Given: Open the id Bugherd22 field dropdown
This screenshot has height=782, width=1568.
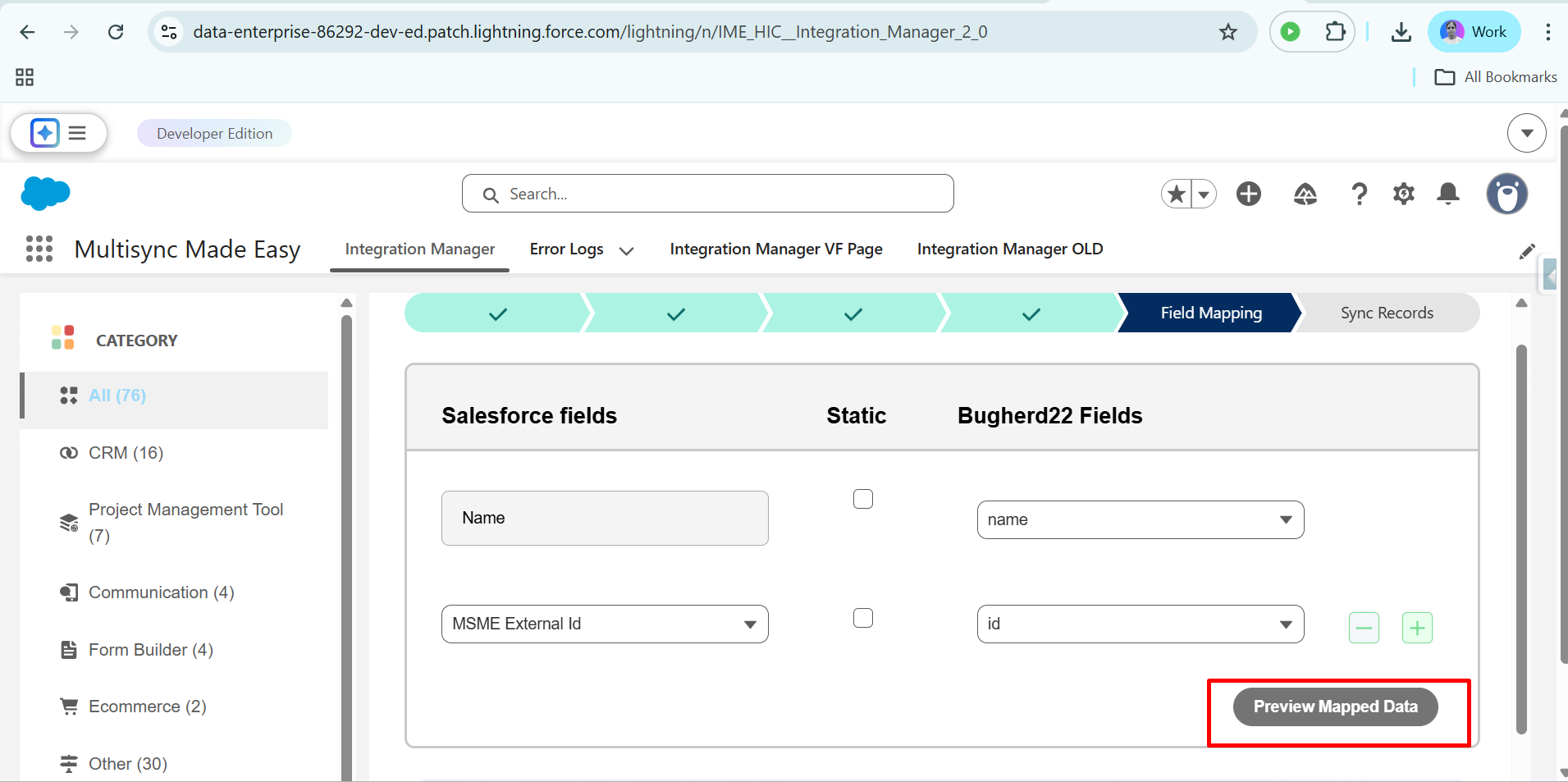Looking at the screenshot, I should click(1141, 624).
